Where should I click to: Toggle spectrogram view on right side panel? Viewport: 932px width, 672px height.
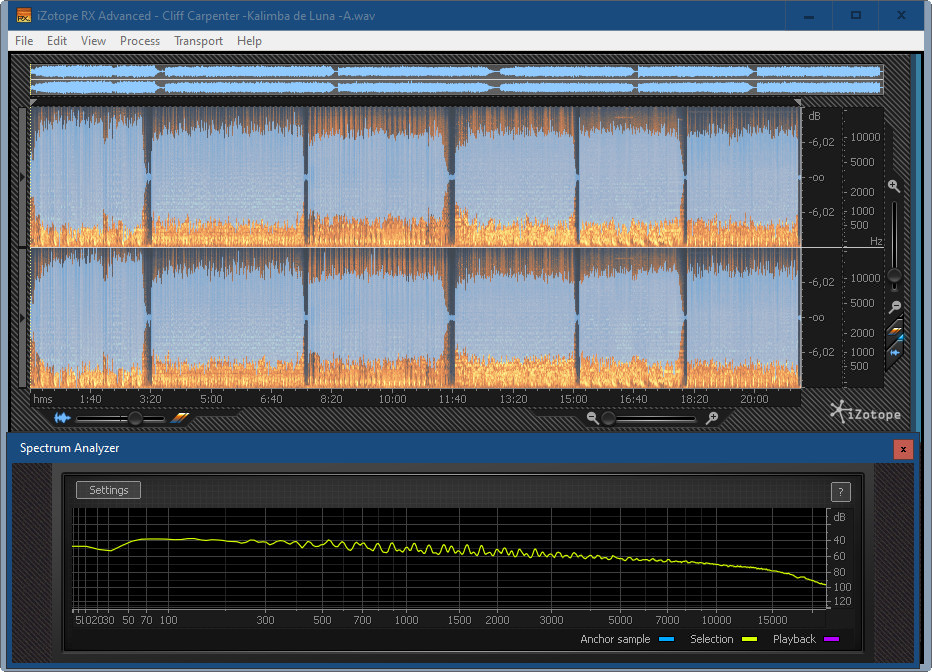pos(896,331)
